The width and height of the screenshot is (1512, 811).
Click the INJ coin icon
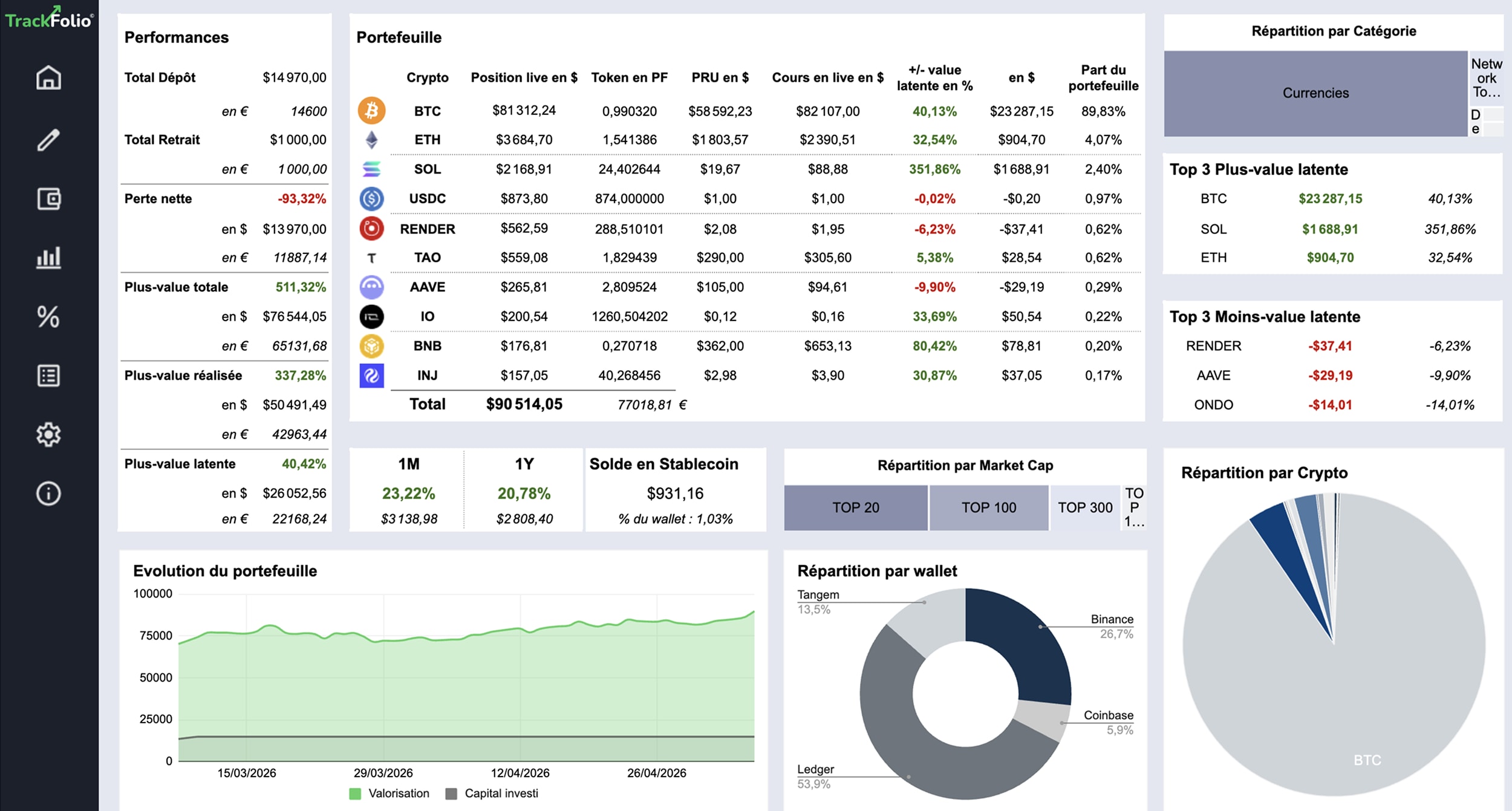[x=371, y=376]
